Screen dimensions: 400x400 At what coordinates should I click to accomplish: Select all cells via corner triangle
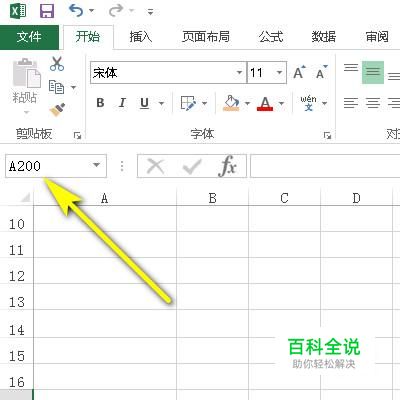click(x=25, y=198)
